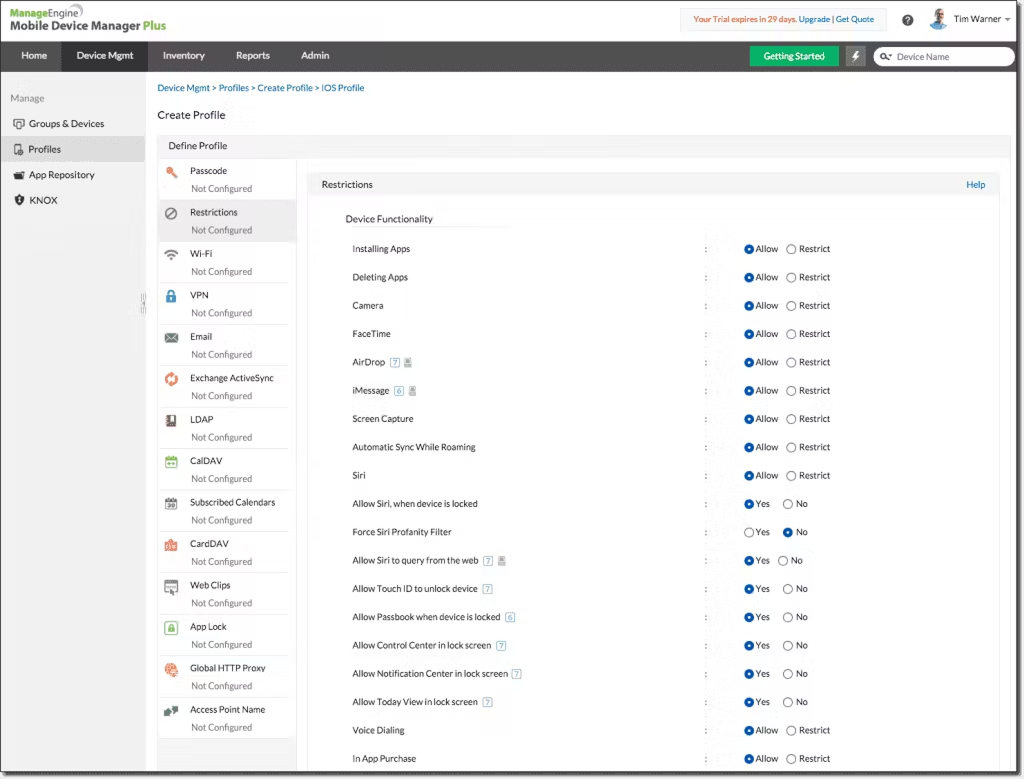Click the Exchange ActiveSync icon
The image size is (1024, 779).
pos(171,379)
